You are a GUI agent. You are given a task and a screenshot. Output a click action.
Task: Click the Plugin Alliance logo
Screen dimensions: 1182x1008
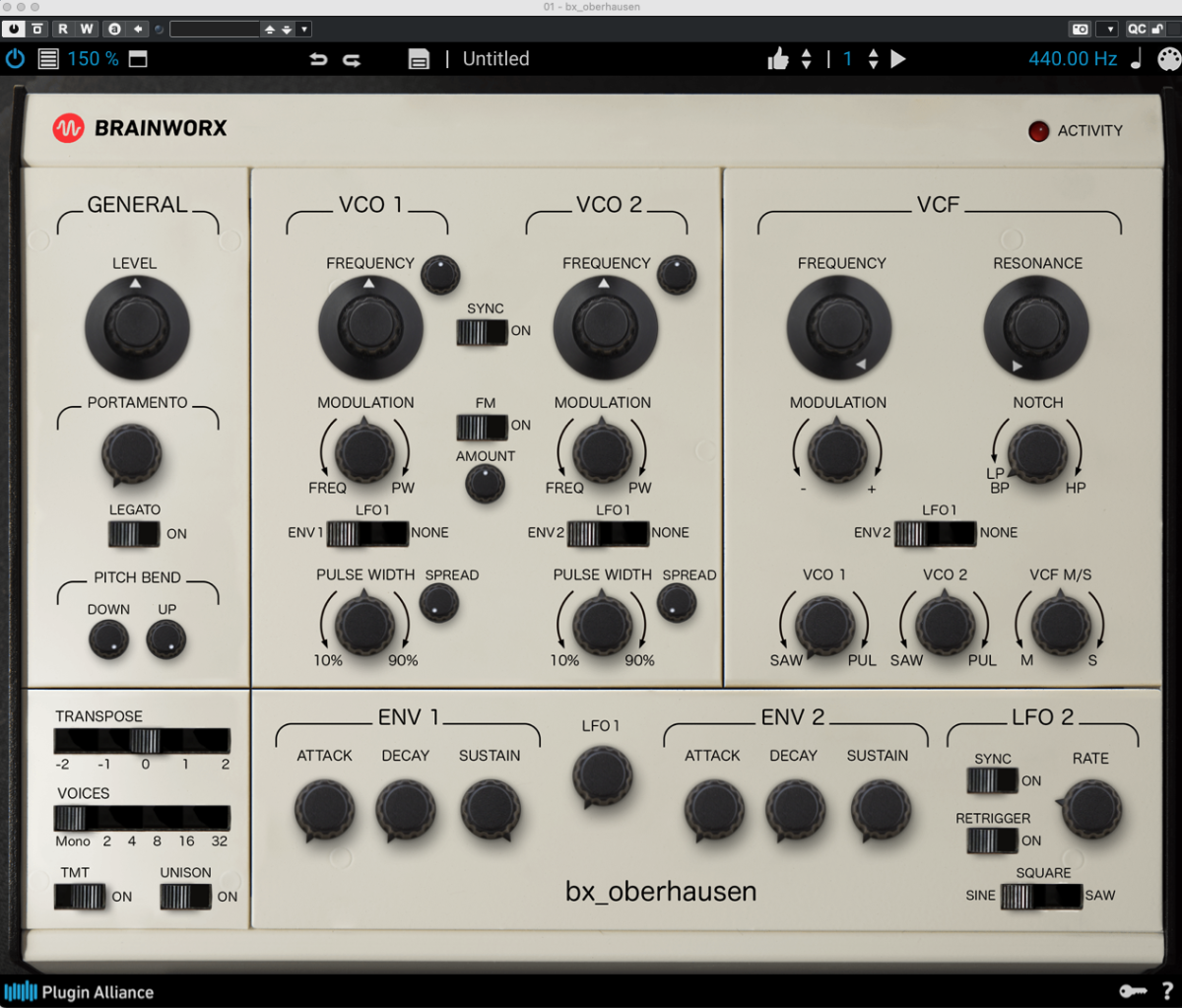coord(79,992)
